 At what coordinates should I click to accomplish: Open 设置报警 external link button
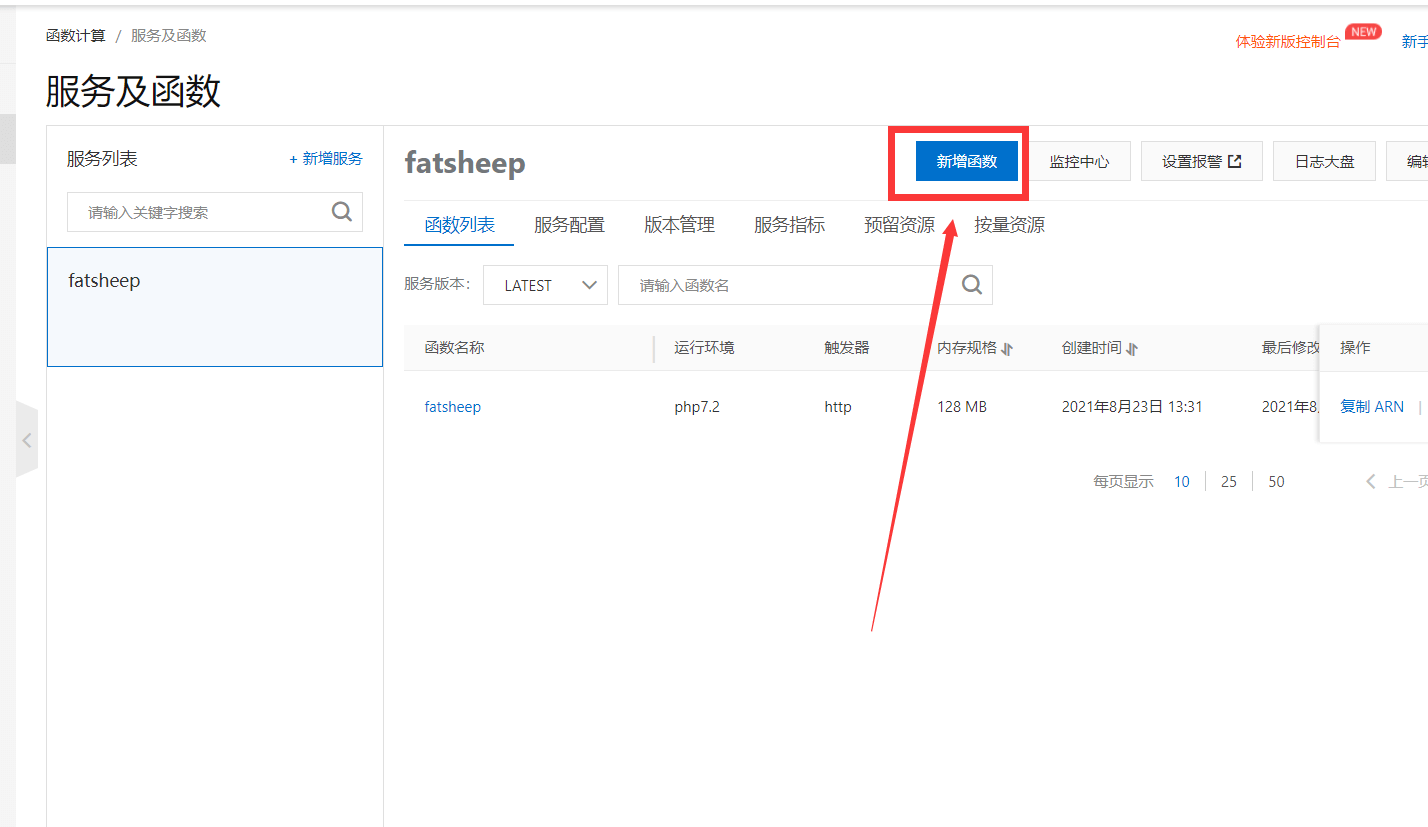click(x=1202, y=161)
